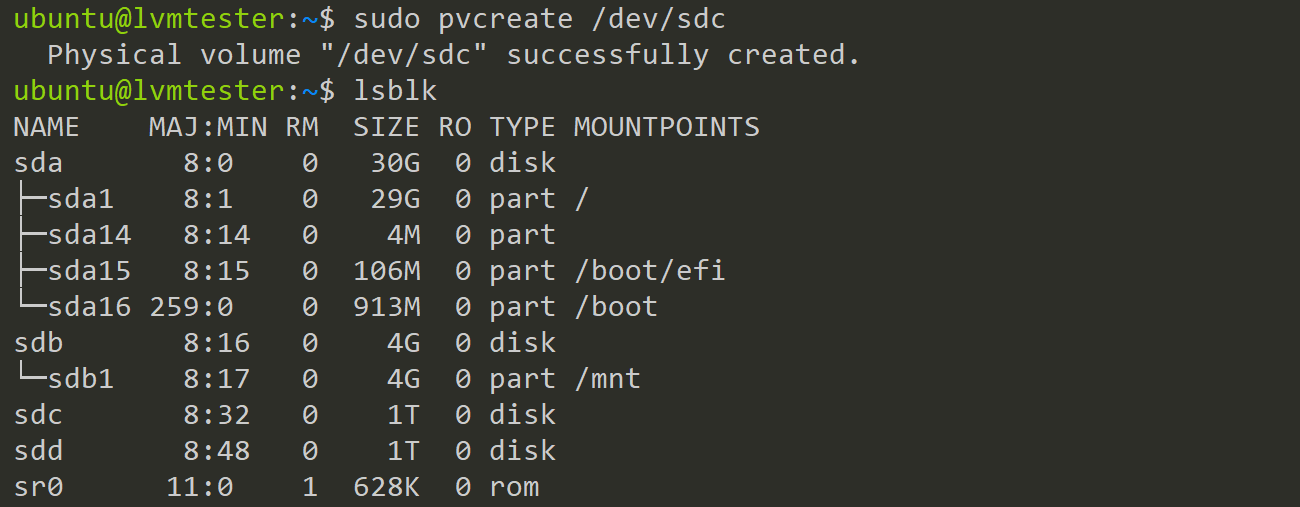Click the /boot/efi mount point
The height and width of the screenshot is (507, 1300).
649,271
